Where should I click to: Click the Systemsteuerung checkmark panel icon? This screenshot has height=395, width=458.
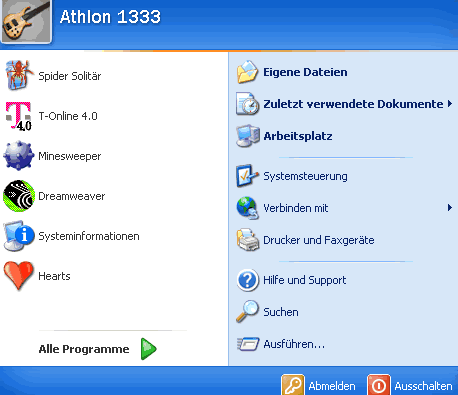247,176
